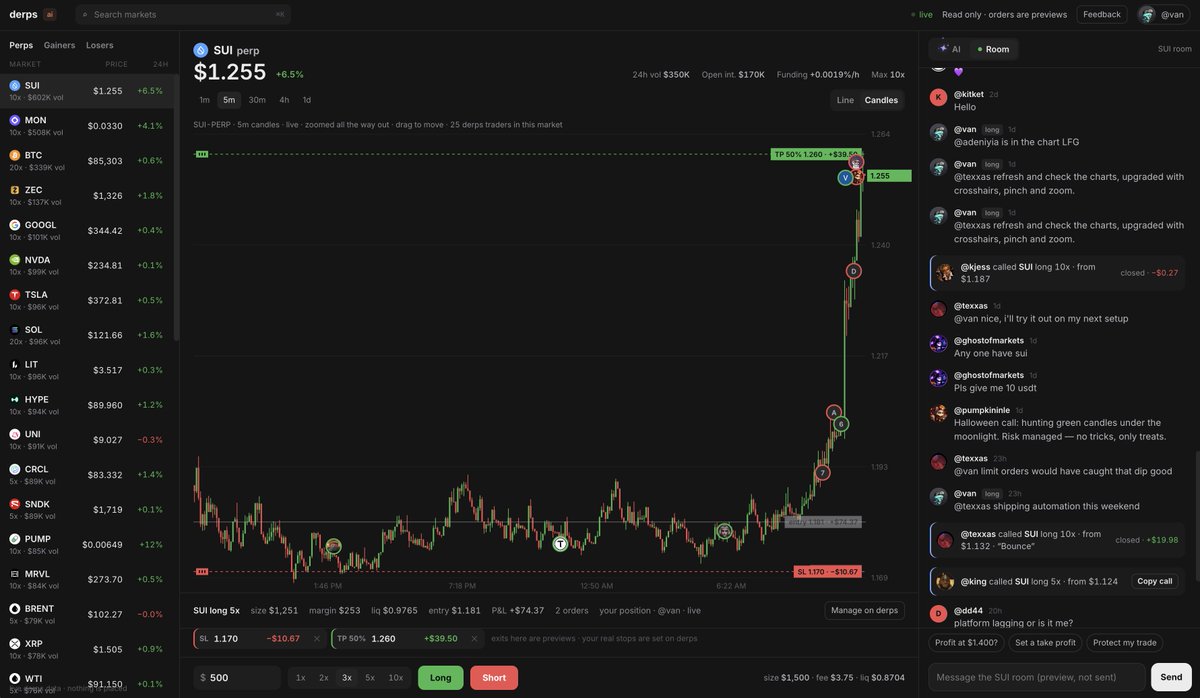This screenshot has height=698, width=1200.
Task: Click the D trader marker on the chart
Action: pos(853,270)
